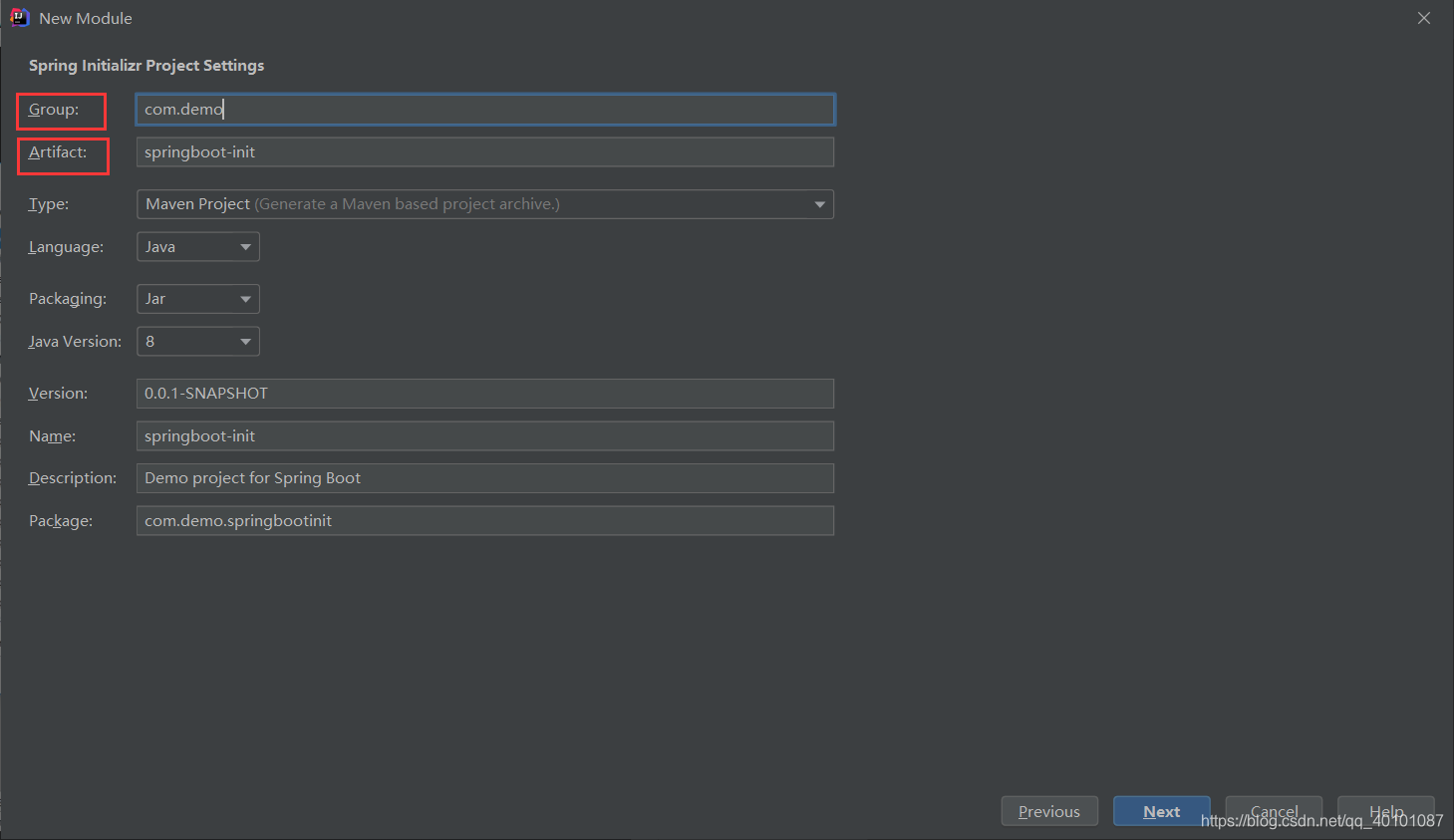1454x840 pixels.
Task: Open the Language dropdown set to Java
Action: point(198,247)
